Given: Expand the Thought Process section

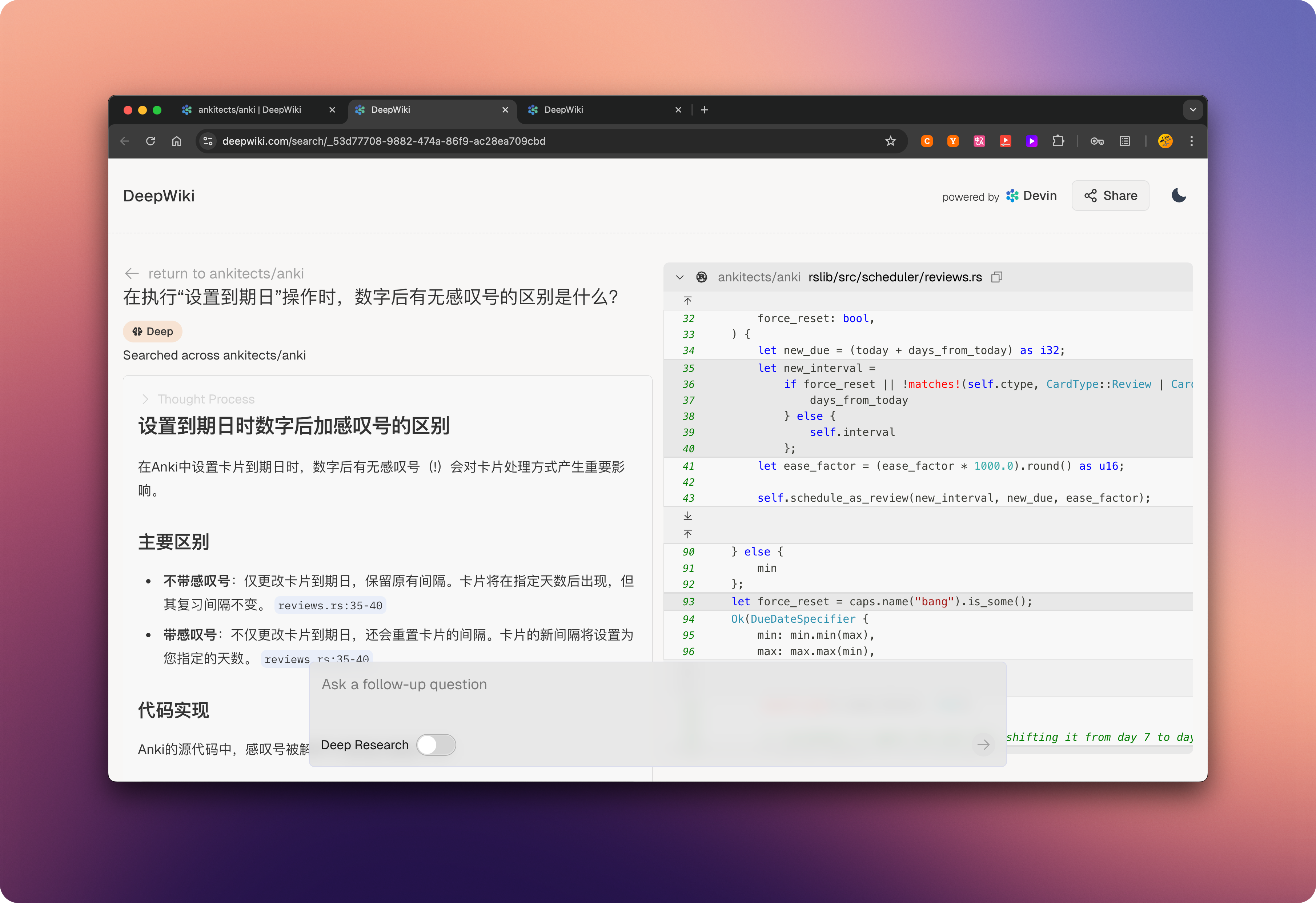Looking at the screenshot, I should point(197,399).
